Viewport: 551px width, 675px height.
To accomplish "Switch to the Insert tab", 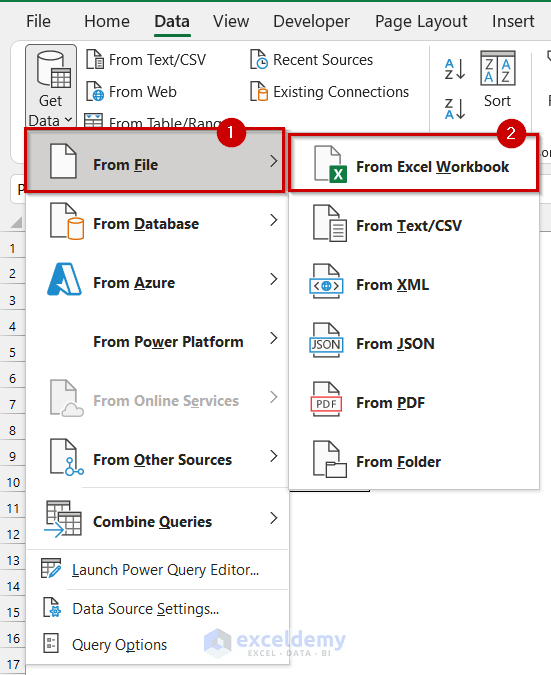I will (x=513, y=21).
